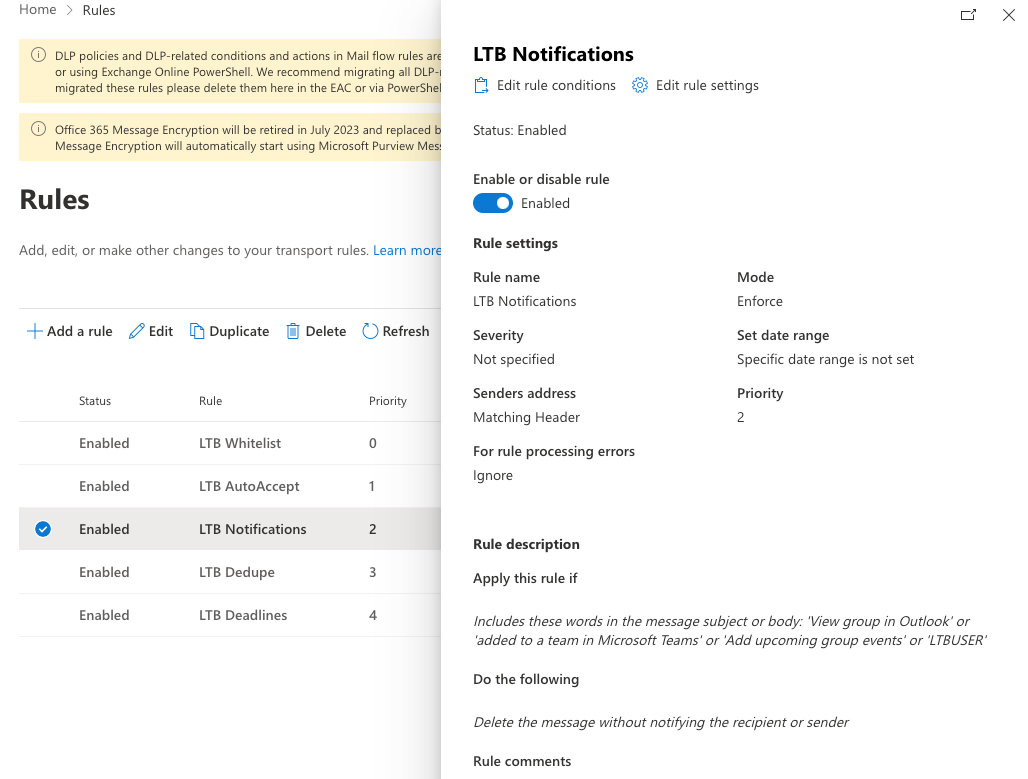
Task: Click the Duplicate label in the toolbar
Action: pos(239,331)
